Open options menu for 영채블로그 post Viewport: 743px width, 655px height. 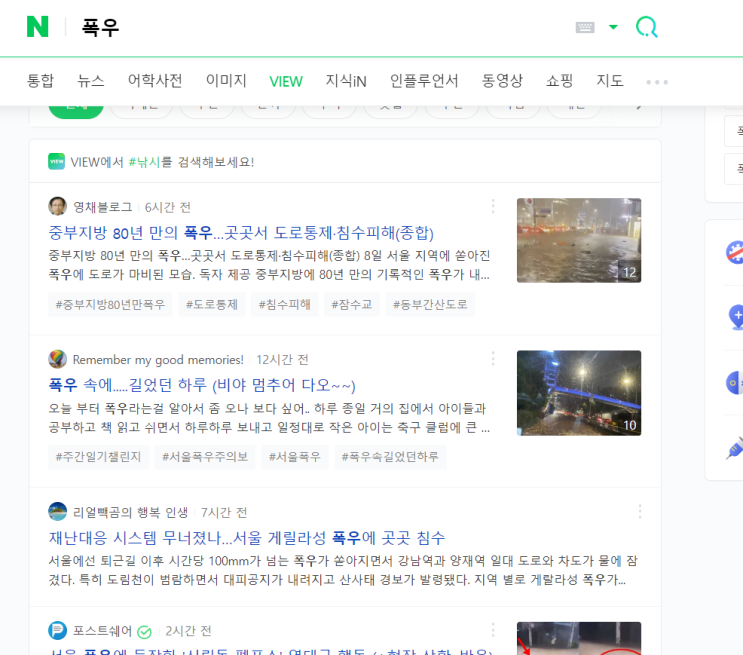pyautogui.click(x=493, y=206)
